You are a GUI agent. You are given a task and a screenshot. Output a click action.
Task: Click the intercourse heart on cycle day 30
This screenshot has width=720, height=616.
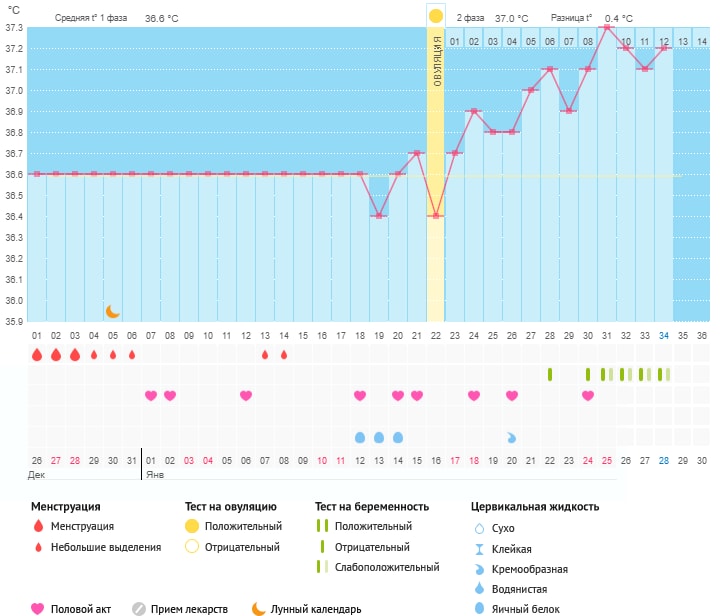click(x=588, y=395)
